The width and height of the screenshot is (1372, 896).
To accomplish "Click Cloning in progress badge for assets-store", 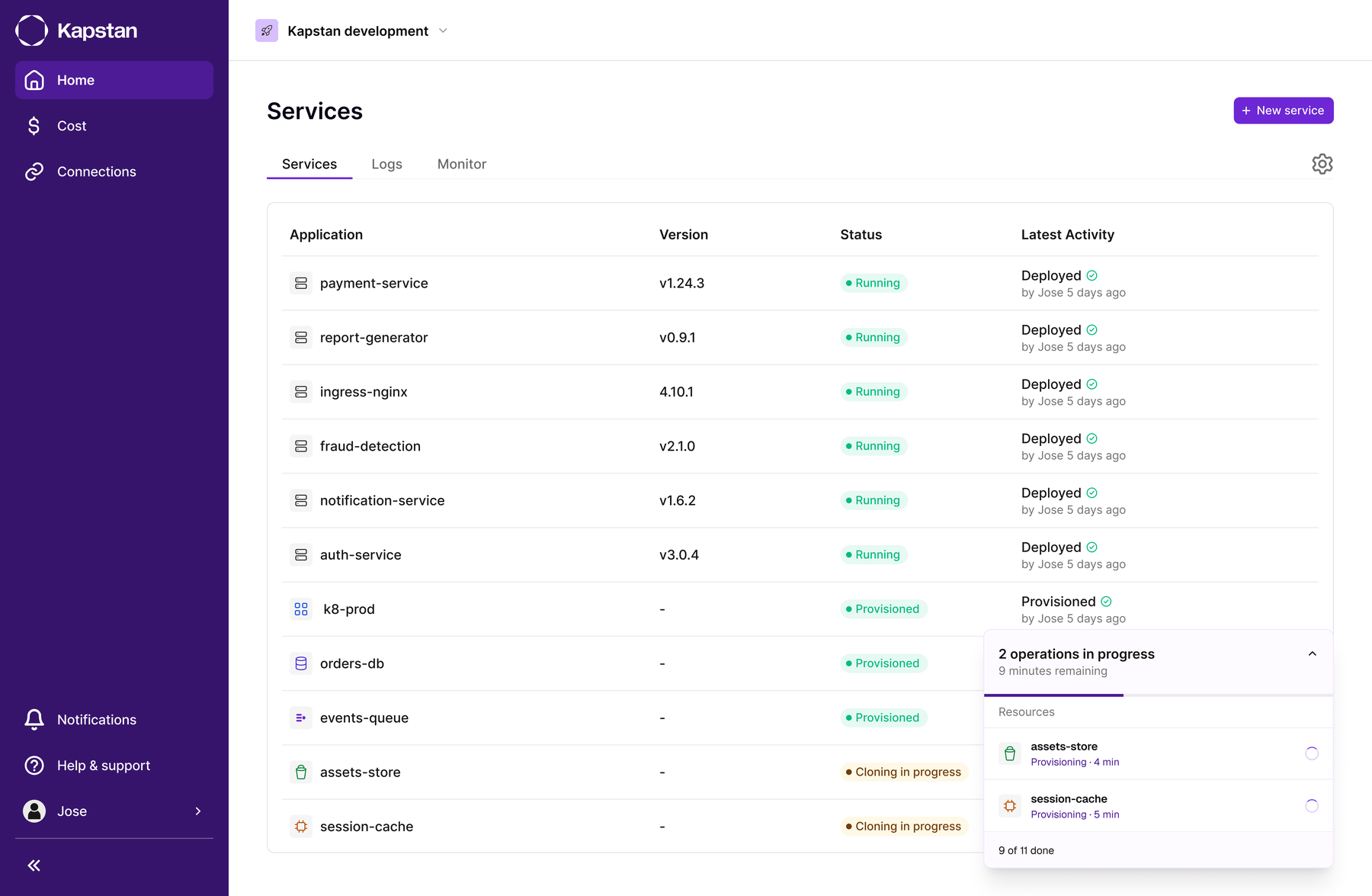I will click(x=904, y=772).
